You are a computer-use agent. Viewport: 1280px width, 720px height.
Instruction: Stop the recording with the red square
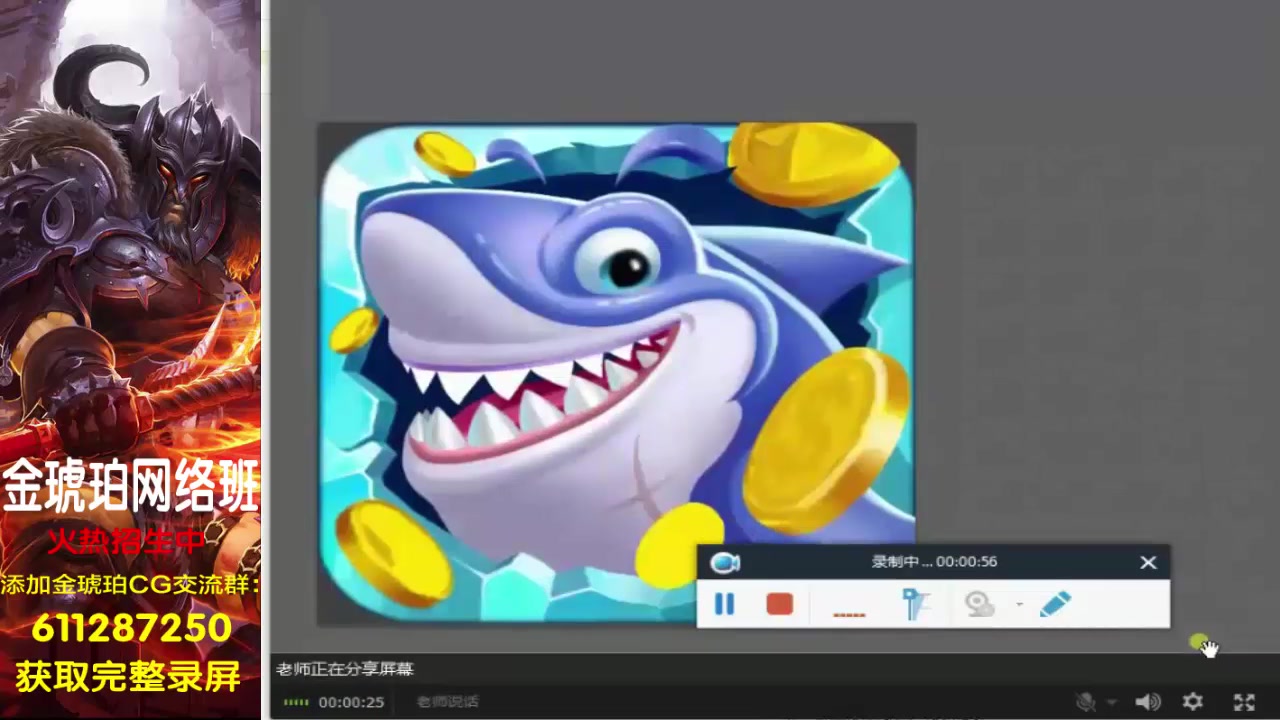coord(779,604)
